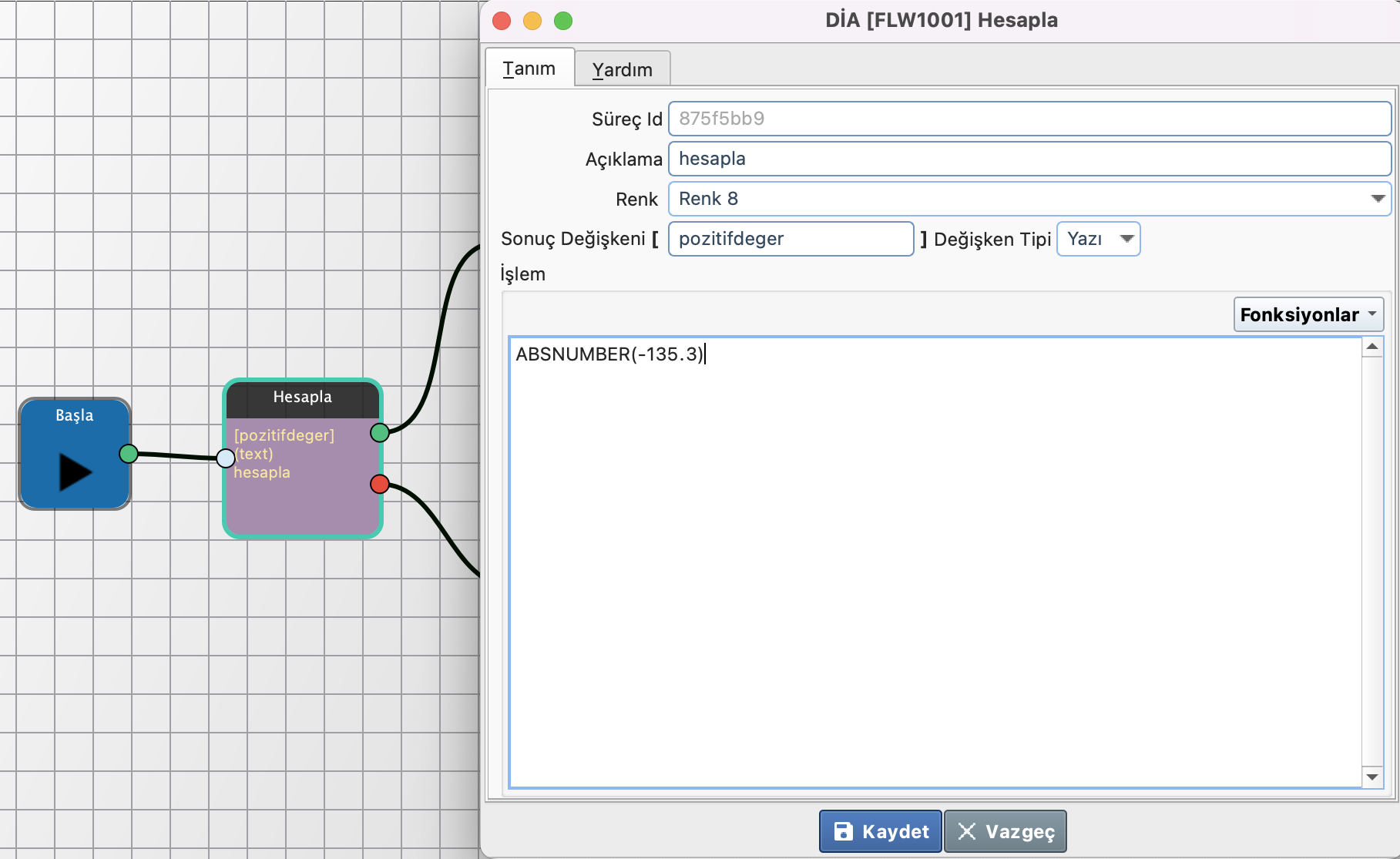Select the Tanım tab
1400x859 pixels.
tap(529, 69)
